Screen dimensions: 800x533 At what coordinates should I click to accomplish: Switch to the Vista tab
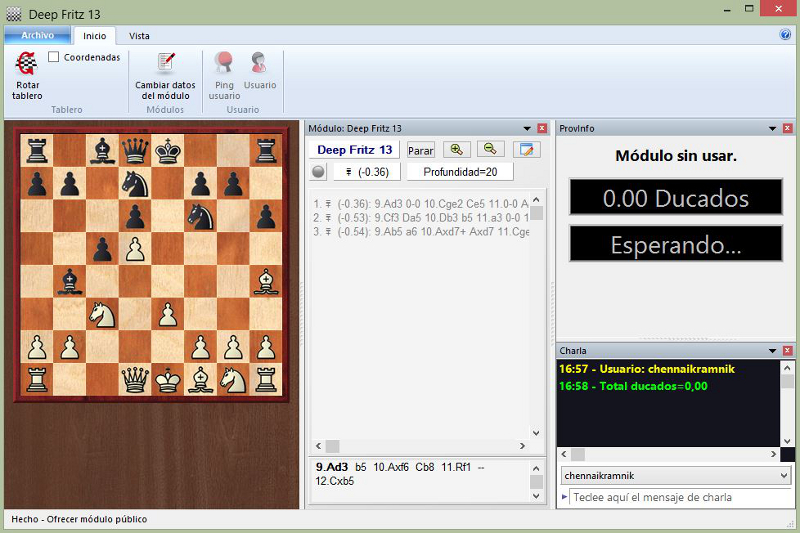pyautogui.click(x=139, y=36)
